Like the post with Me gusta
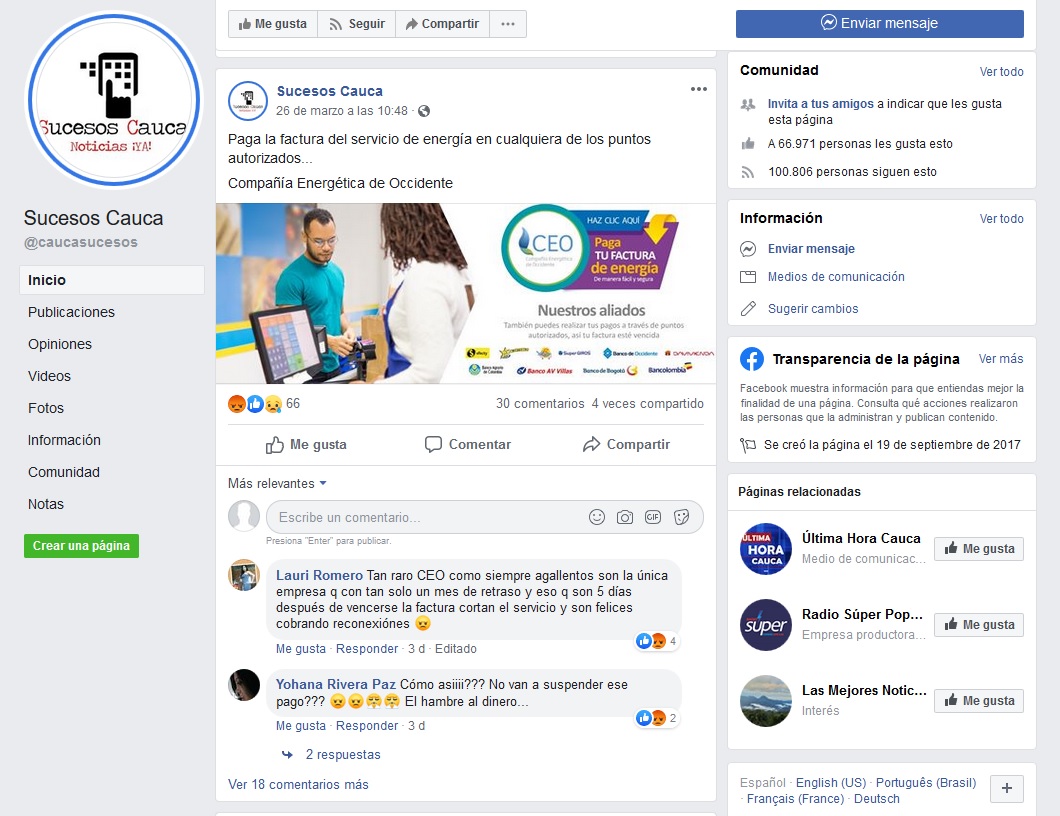 [x=306, y=444]
